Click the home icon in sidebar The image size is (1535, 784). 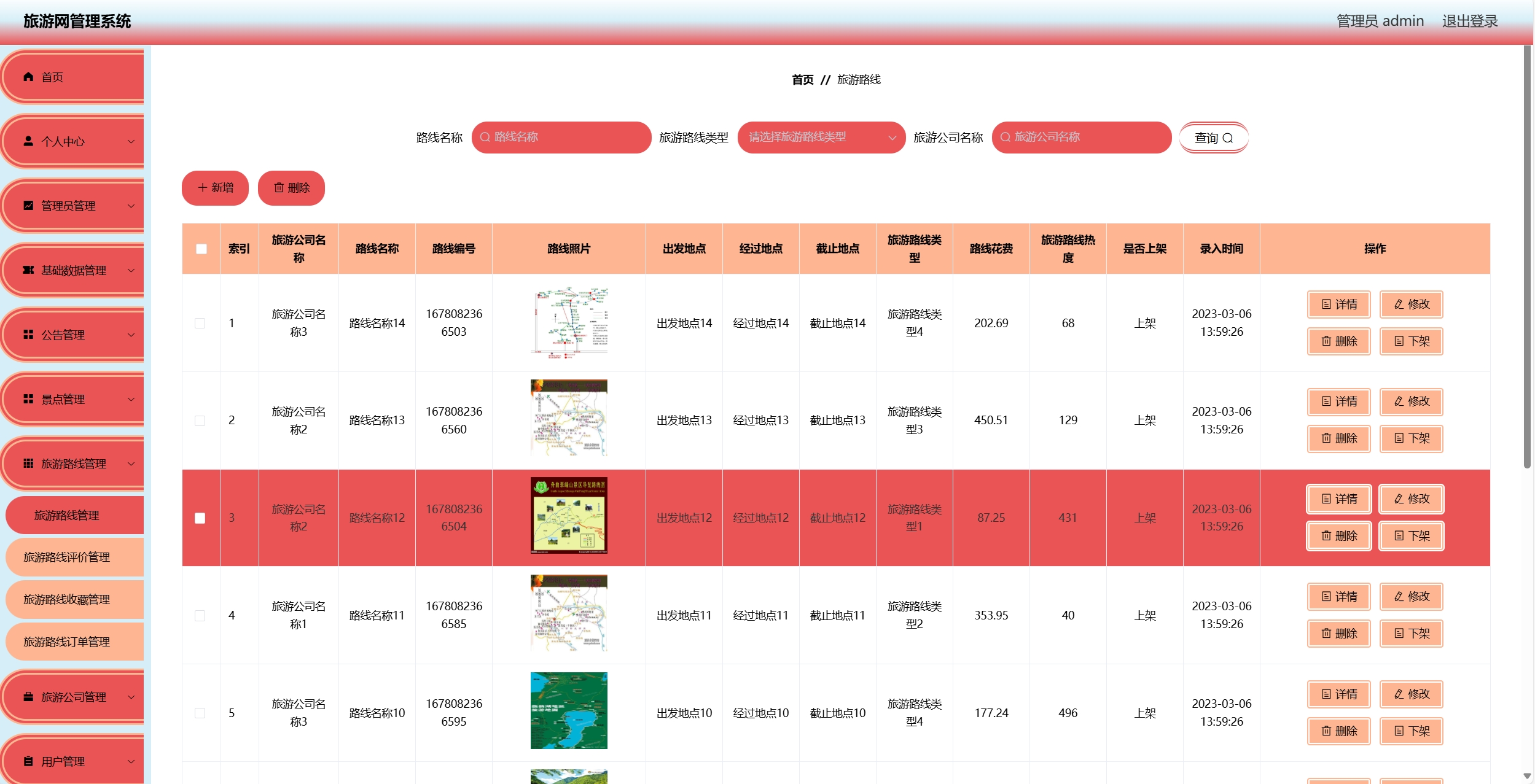(28, 77)
